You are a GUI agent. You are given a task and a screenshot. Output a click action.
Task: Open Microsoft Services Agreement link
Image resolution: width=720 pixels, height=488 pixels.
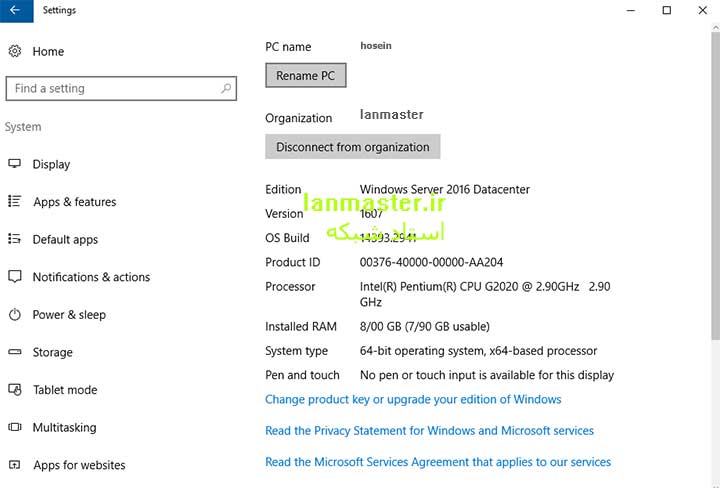click(x=438, y=462)
